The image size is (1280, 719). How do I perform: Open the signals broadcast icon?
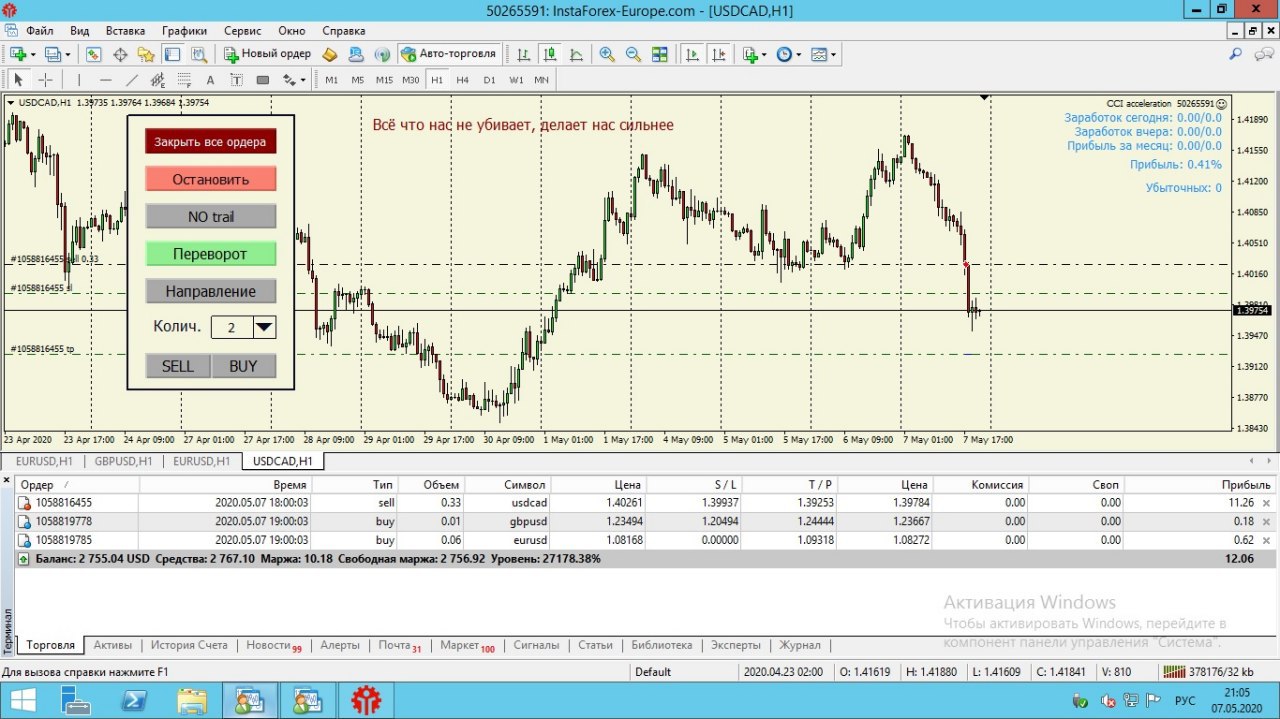pyautogui.click(x=382, y=54)
